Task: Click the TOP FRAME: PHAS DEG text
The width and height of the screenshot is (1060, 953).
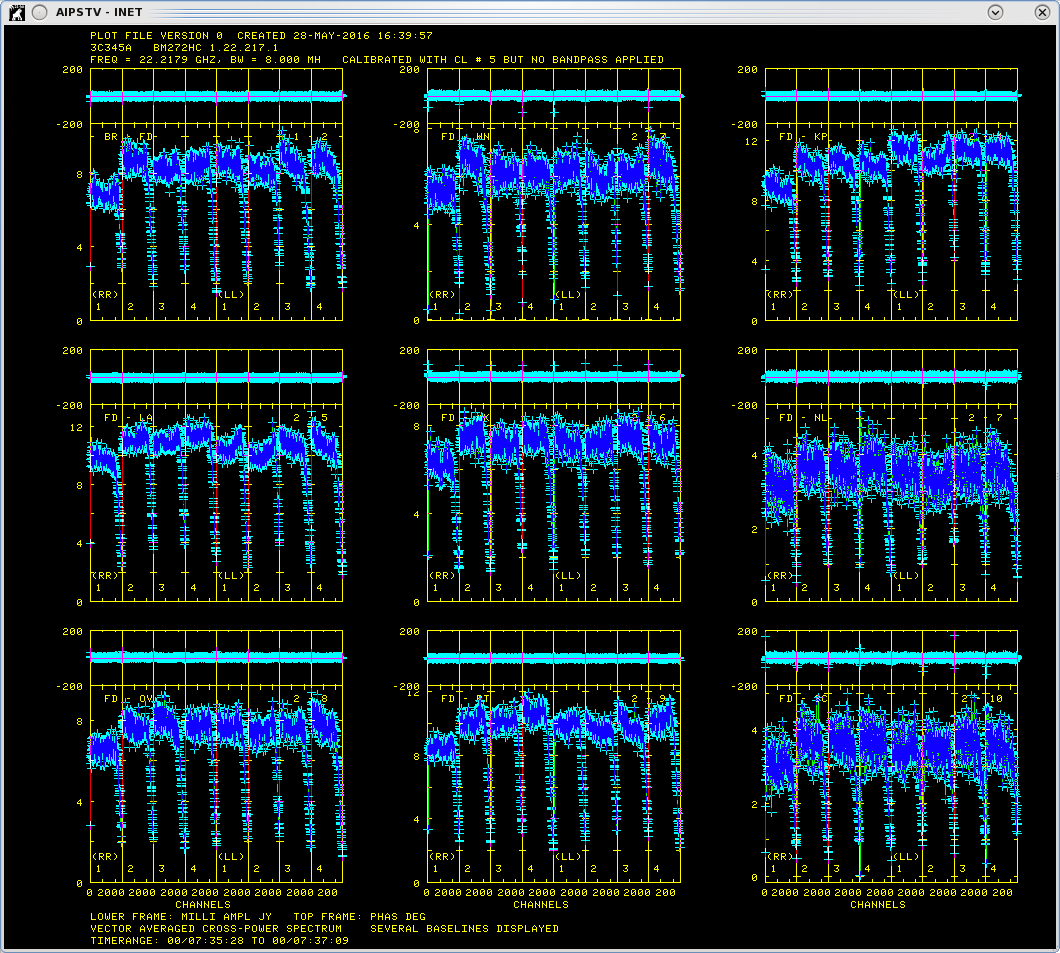Action: [x=360, y=917]
